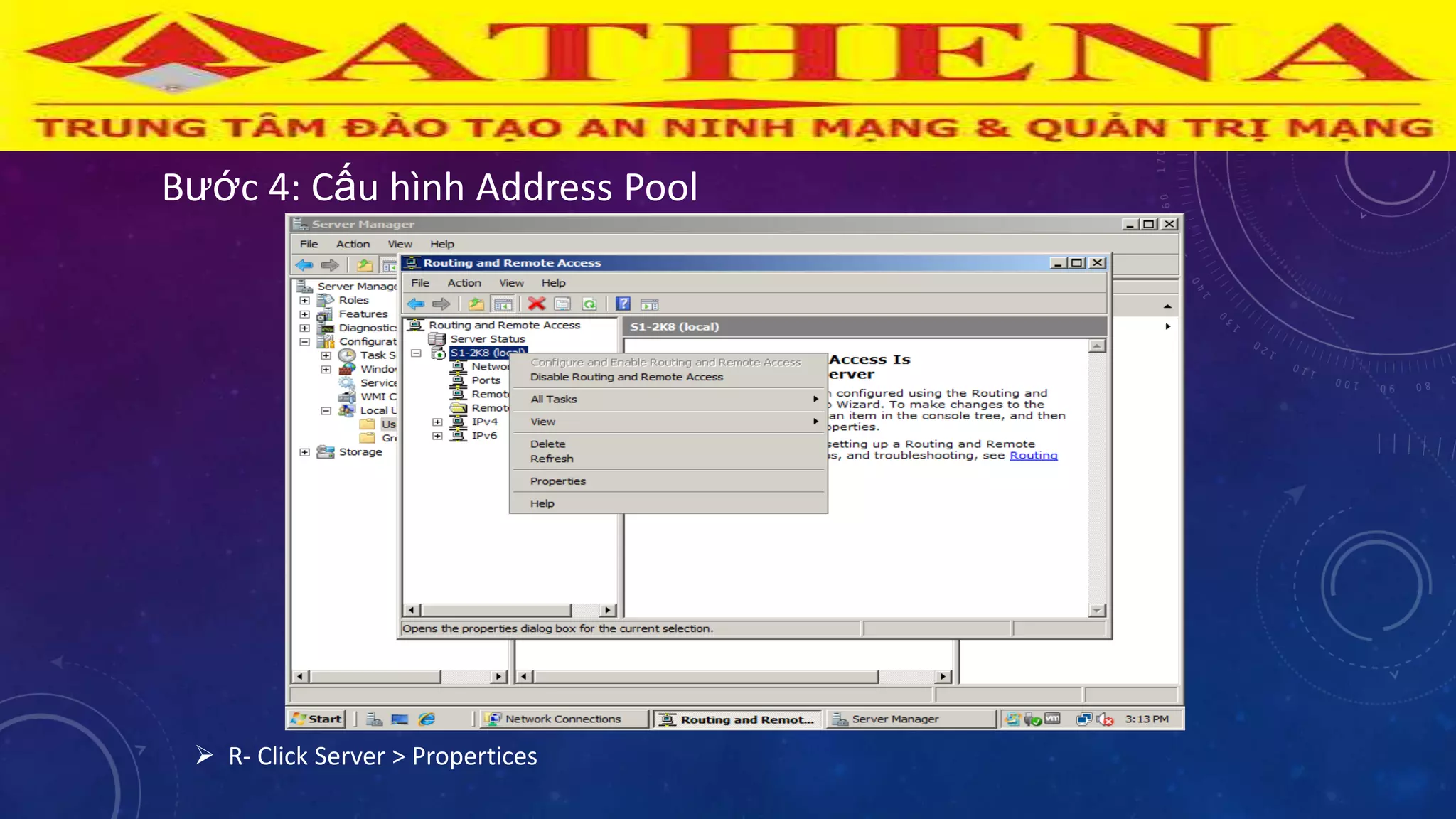
Task: Choose Properties from the context menu
Action: (x=668, y=481)
